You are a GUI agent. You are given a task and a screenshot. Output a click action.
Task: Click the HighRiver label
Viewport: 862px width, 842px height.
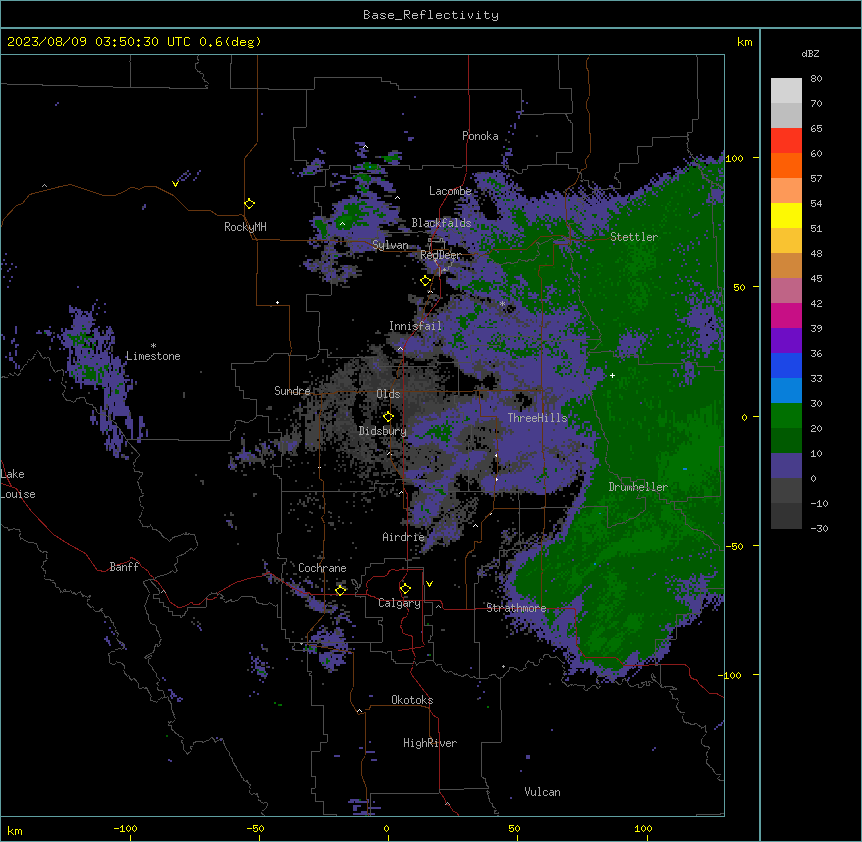430,743
